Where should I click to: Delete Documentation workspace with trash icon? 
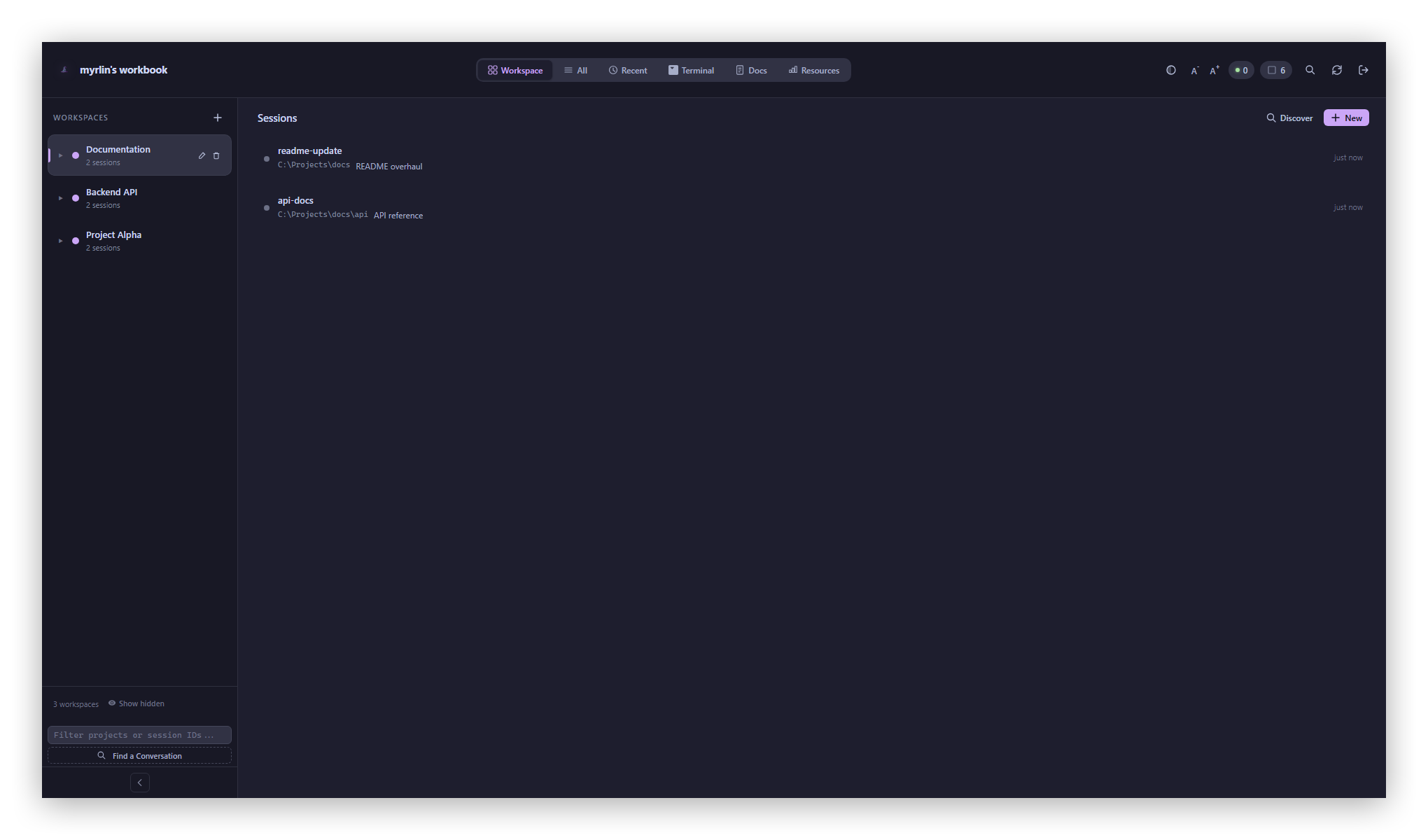pyautogui.click(x=216, y=155)
